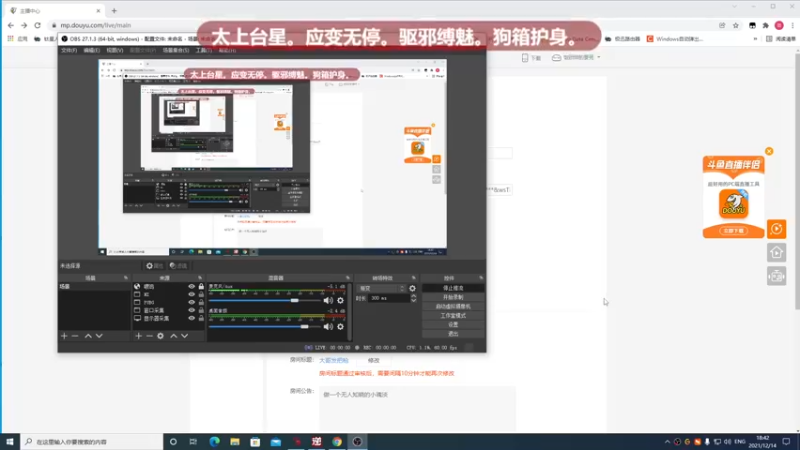Reload the Chrome page
Image resolution: width=800 pixels, height=450 pixels.
[x=37, y=25]
